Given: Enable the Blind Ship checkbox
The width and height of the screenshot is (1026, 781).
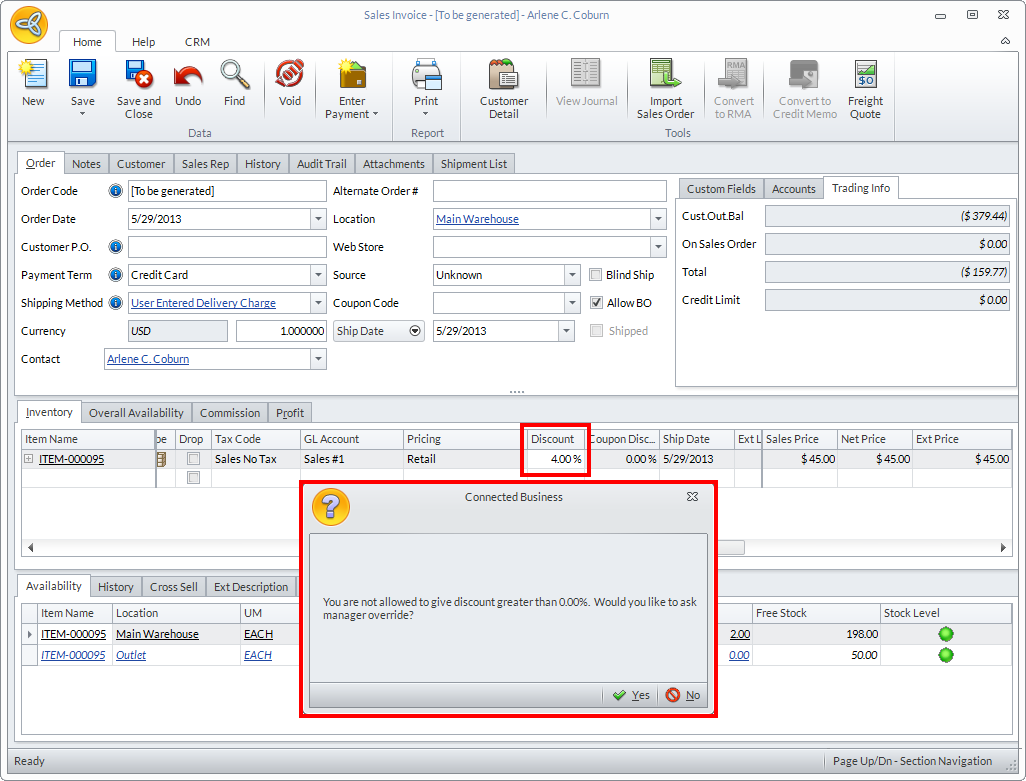Looking at the screenshot, I should coord(596,275).
